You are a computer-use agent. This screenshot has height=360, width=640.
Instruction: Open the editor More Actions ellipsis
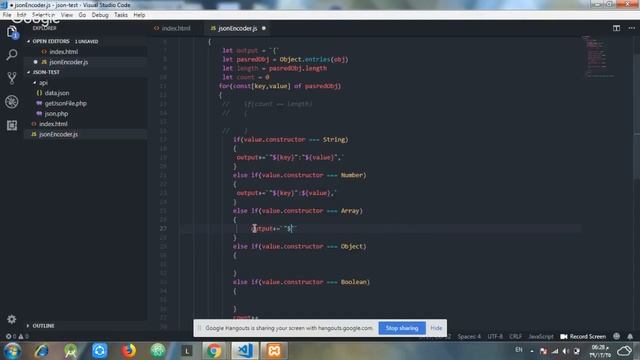pos(631,28)
